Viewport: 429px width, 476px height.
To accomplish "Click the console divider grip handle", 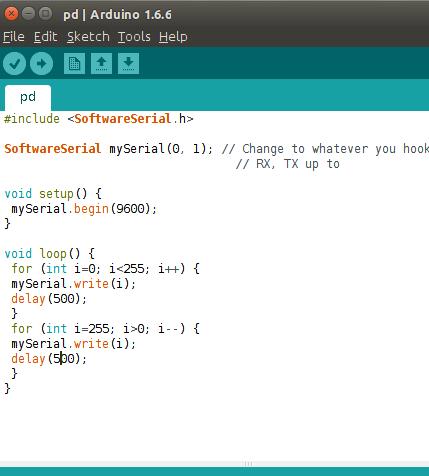I will pyautogui.click(x=248, y=464).
